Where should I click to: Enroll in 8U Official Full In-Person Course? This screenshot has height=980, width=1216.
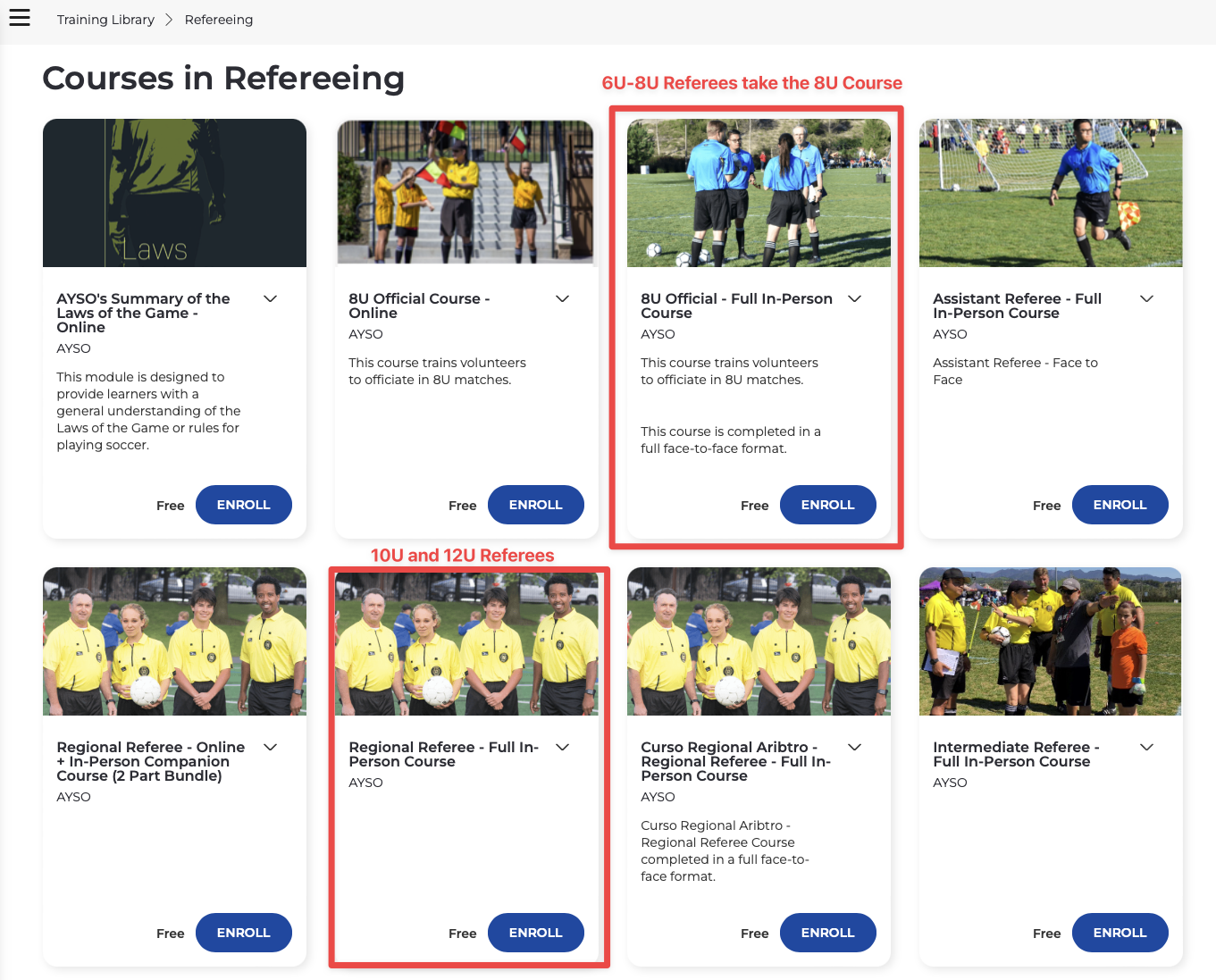click(828, 505)
